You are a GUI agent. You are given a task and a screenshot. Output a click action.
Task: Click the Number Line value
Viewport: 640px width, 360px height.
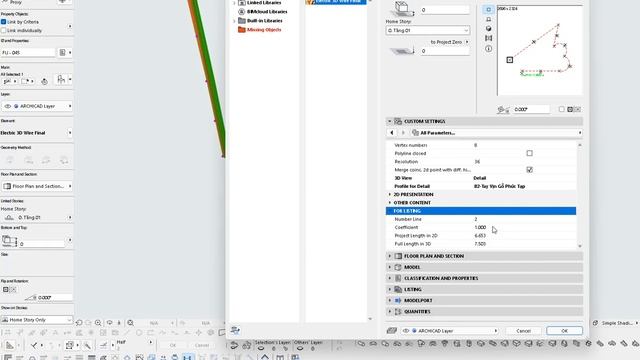click(476, 219)
